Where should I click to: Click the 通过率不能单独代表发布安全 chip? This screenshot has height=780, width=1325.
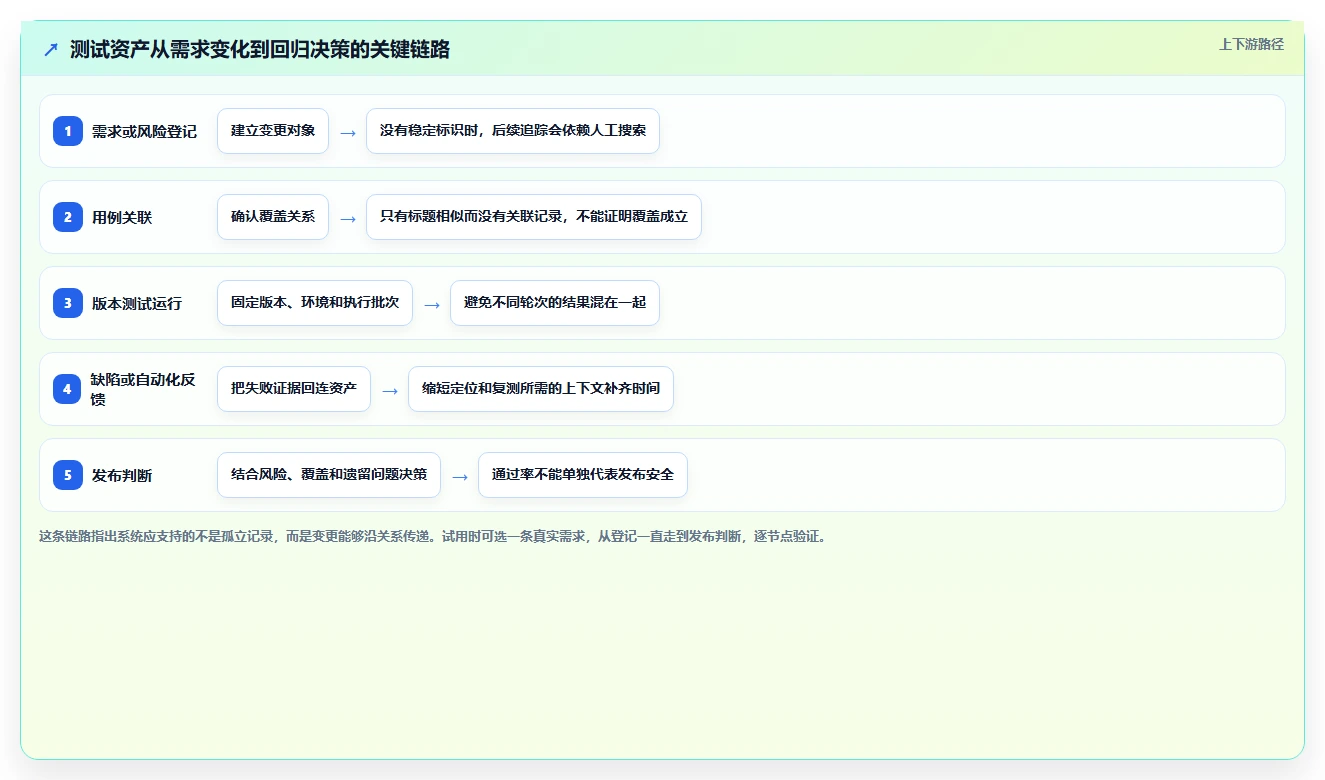[583, 475]
